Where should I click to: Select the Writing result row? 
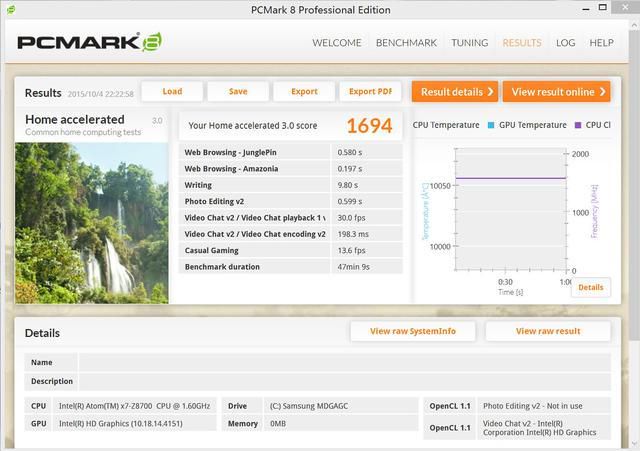(291, 185)
